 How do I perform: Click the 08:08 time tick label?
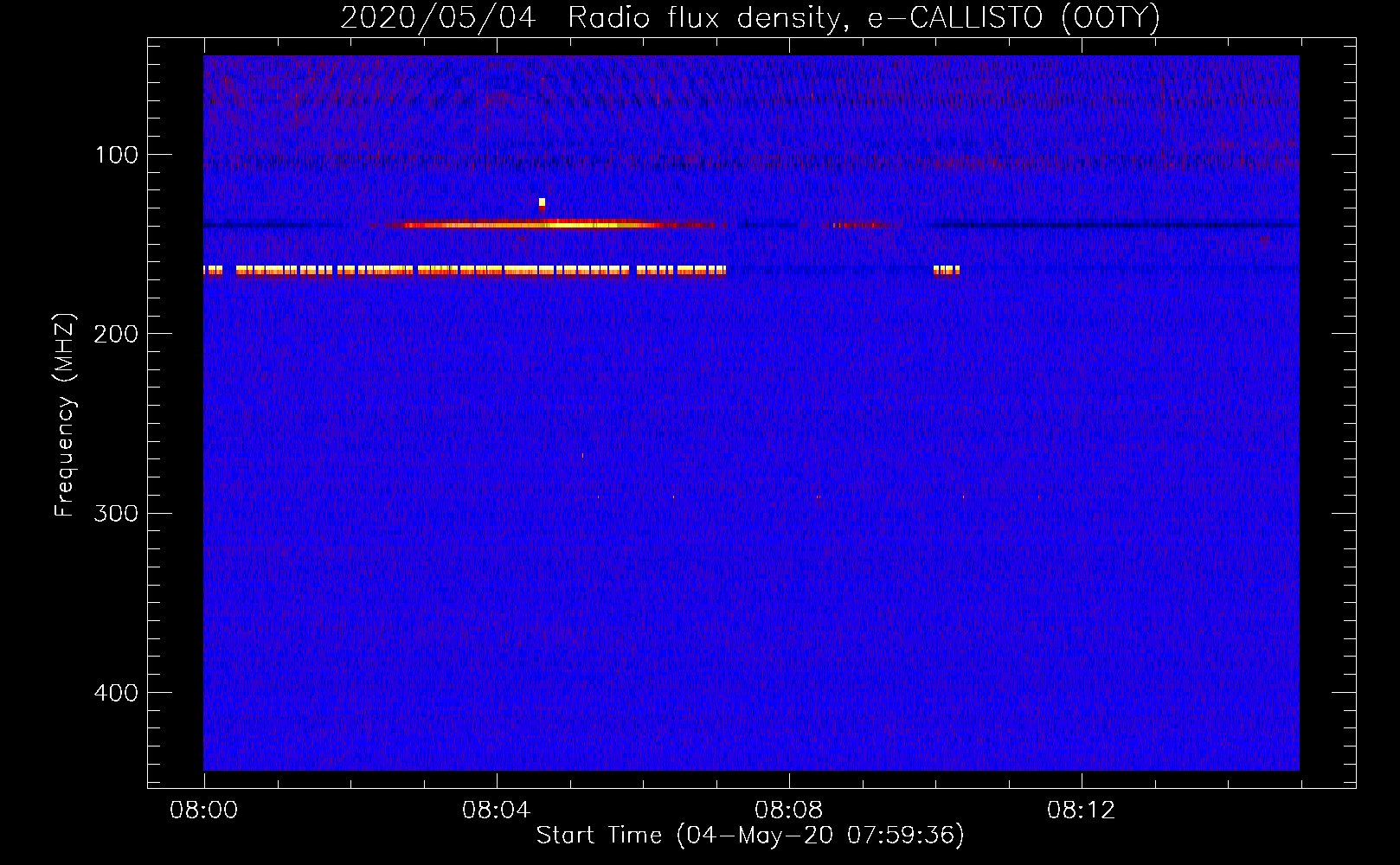(788, 811)
